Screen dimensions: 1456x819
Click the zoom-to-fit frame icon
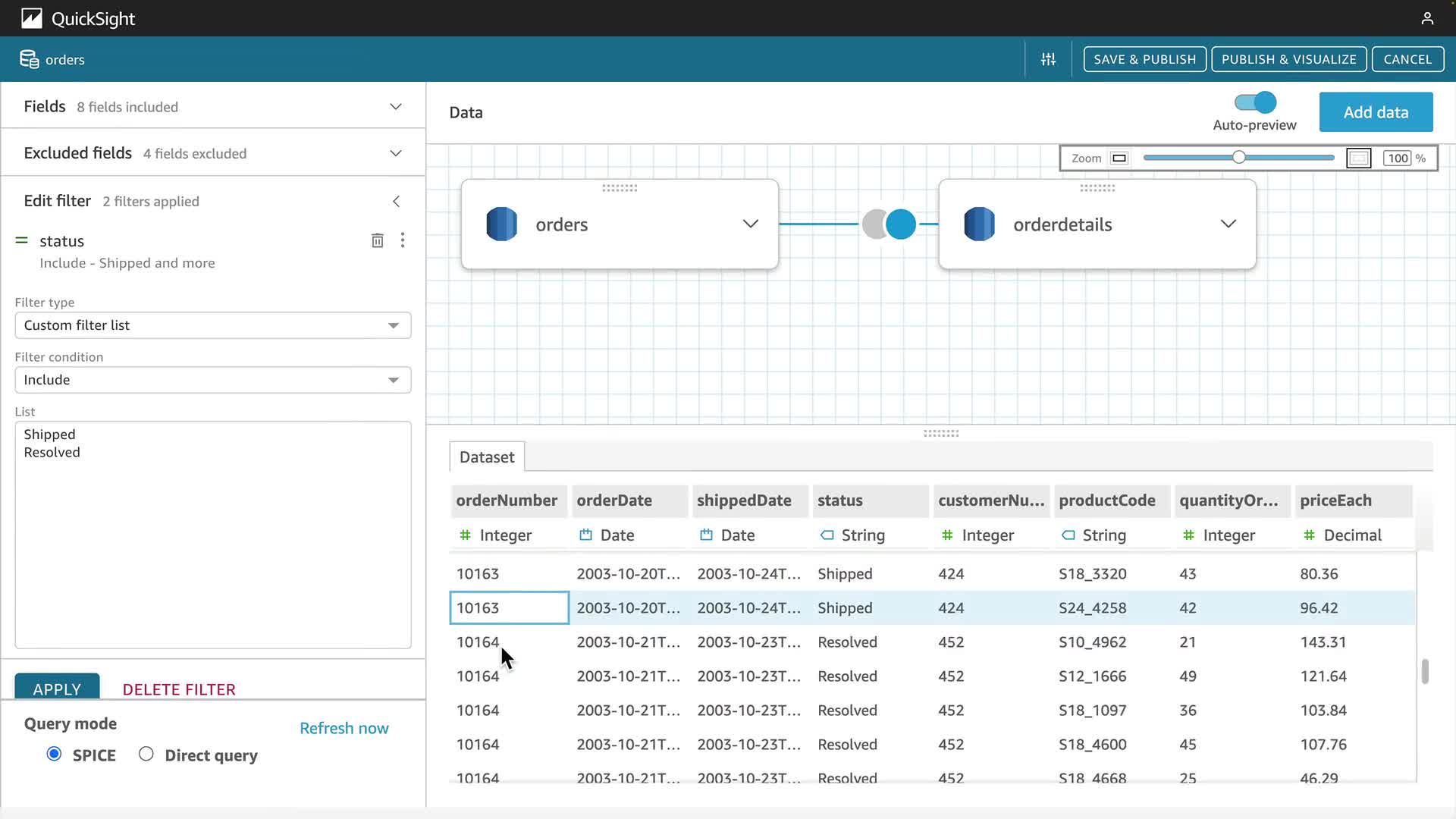click(x=1358, y=158)
